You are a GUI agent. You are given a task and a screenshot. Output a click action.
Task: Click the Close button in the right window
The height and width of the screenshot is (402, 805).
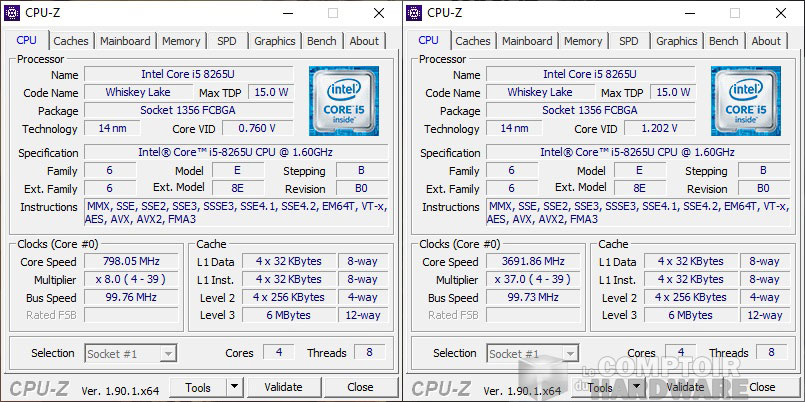[x=762, y=387]
